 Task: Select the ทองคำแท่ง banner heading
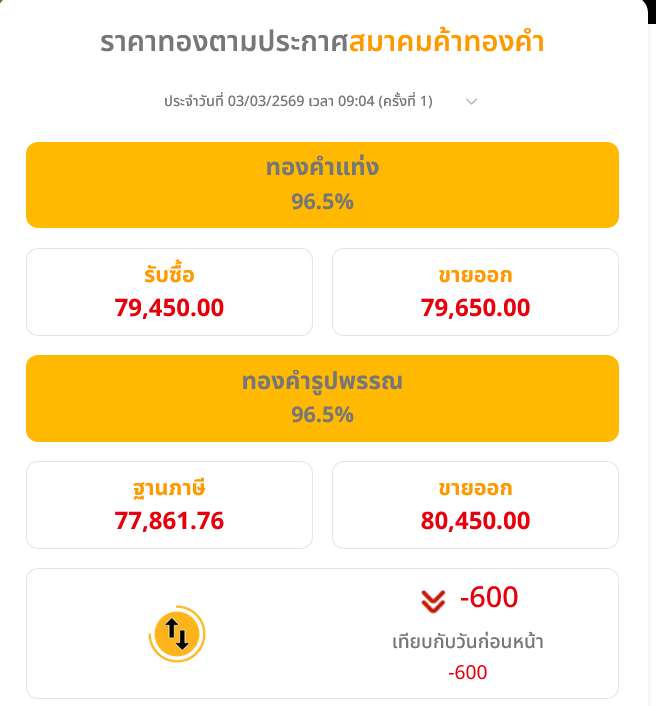click(x=322, y=167)
